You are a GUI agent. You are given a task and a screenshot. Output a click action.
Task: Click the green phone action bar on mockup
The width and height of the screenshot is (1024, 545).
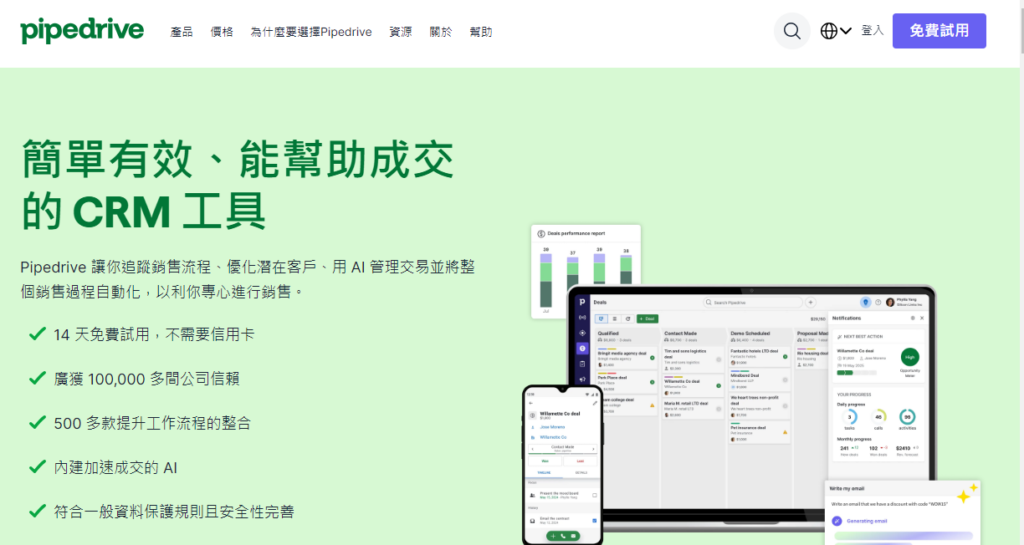click(562, 536)
